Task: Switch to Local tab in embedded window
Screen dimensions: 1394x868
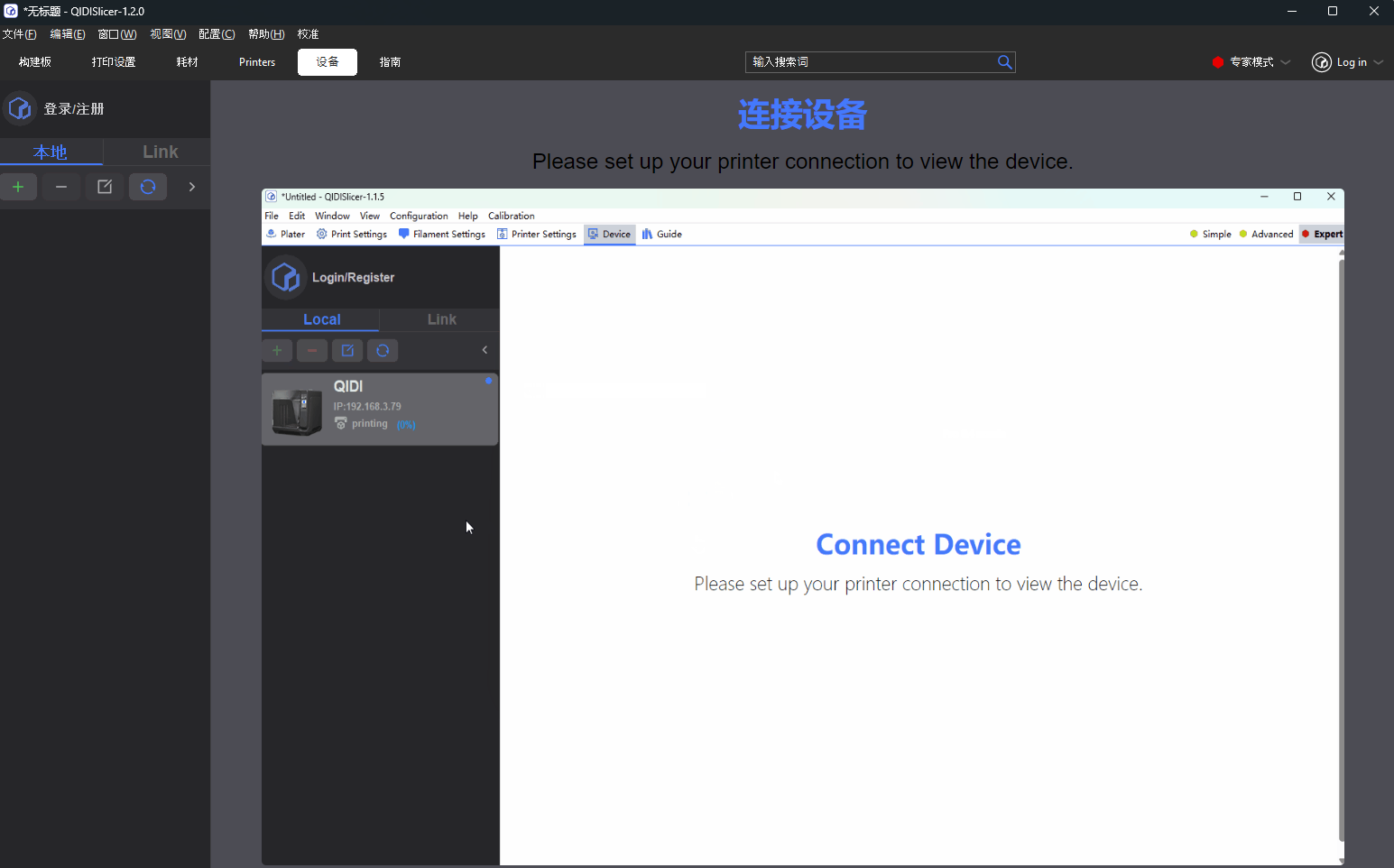Action: [321, 319]
